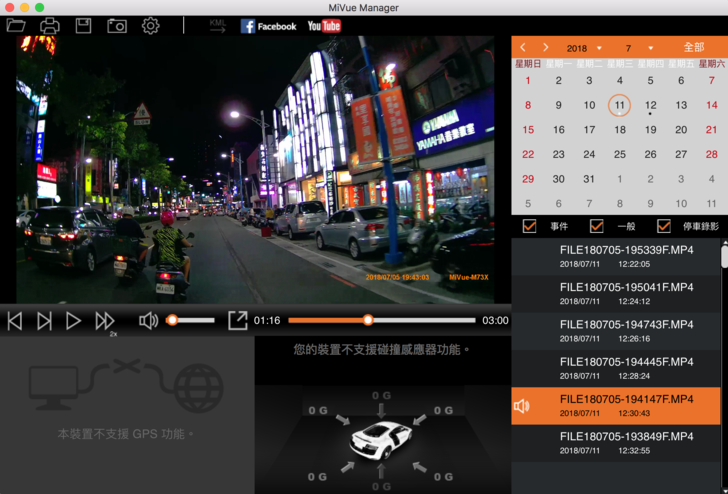This screenshot has width=728, height=494.
Task: Toggle the 一般 checkbox
Action: tap(597, 226)
